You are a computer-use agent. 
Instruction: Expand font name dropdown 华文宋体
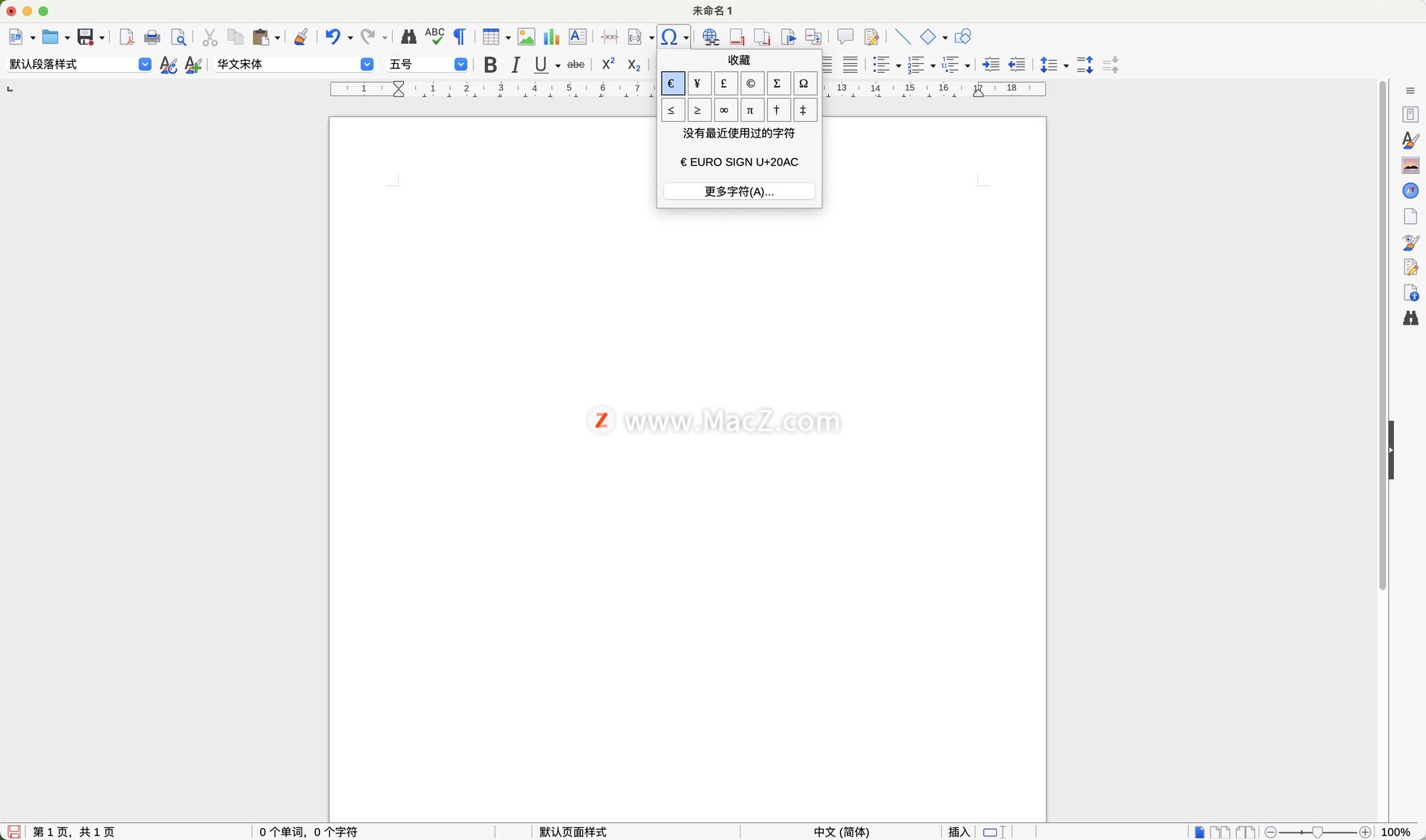pyautogui.click(x=367, y=65)
